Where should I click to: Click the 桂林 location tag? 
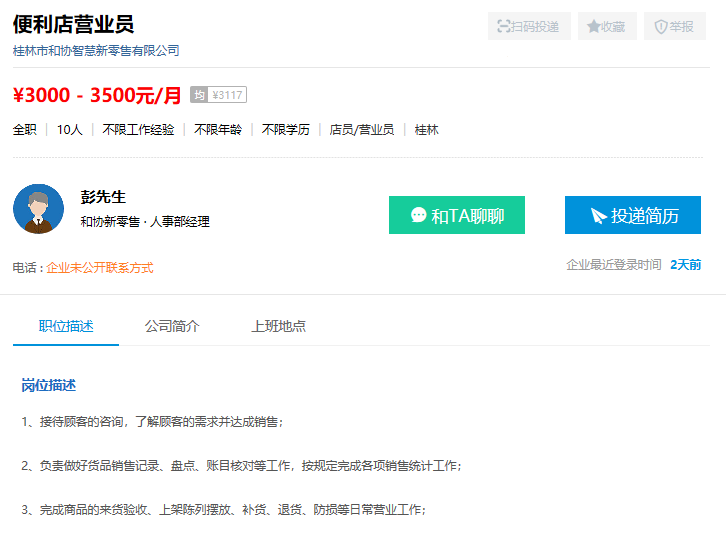click(x=426, y=130)
